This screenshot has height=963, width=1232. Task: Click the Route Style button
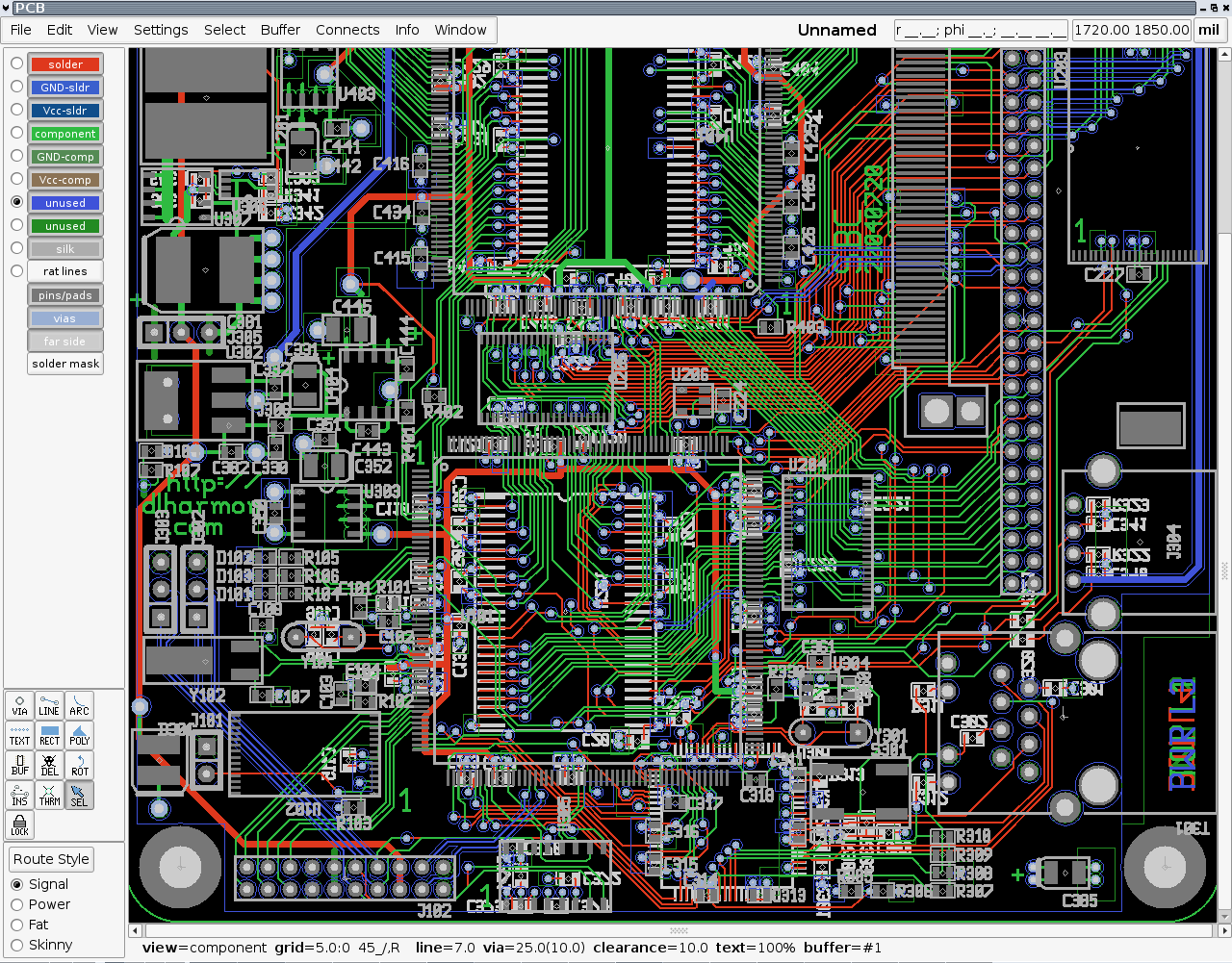(x=51, y=859)
